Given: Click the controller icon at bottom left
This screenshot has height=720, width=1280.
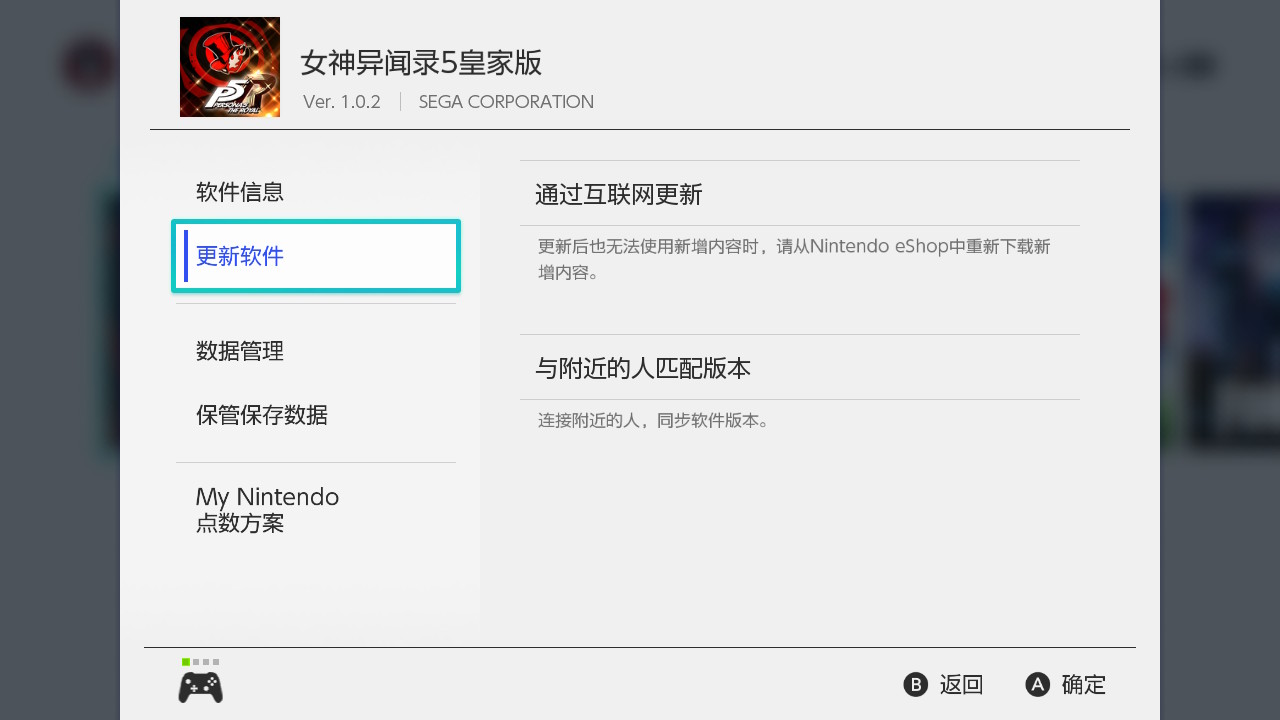Looking at the screenshot, I should coord(200,688).
